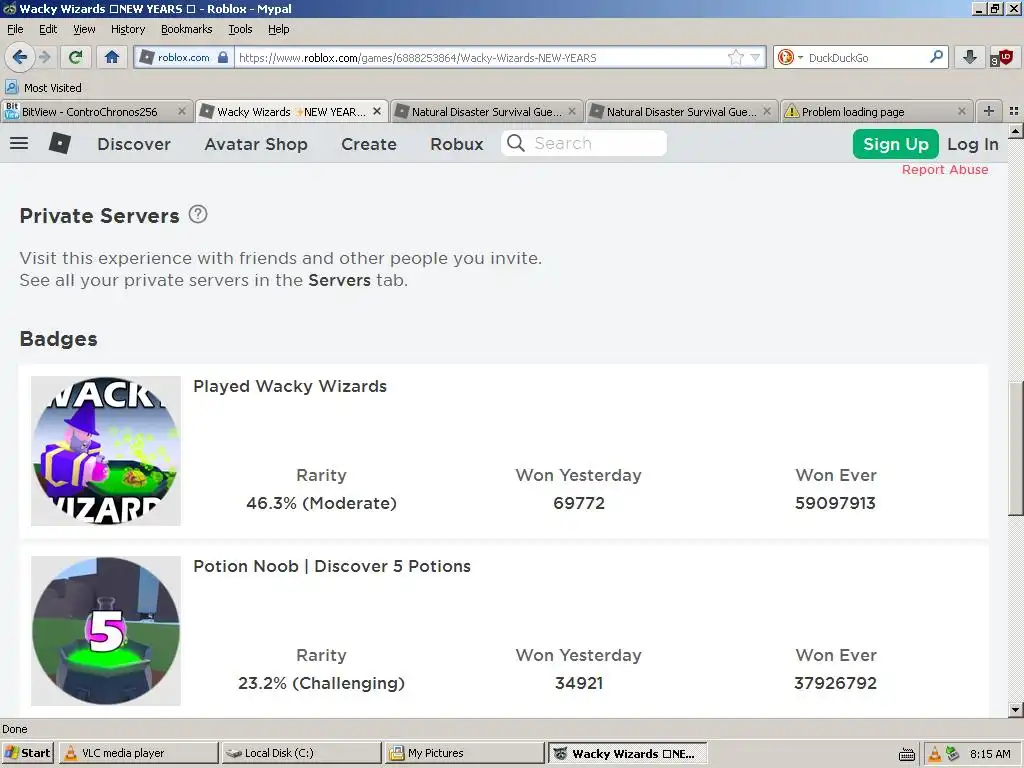Click the Report Abuse link
Screen dimensions: 1024x768
945,170
